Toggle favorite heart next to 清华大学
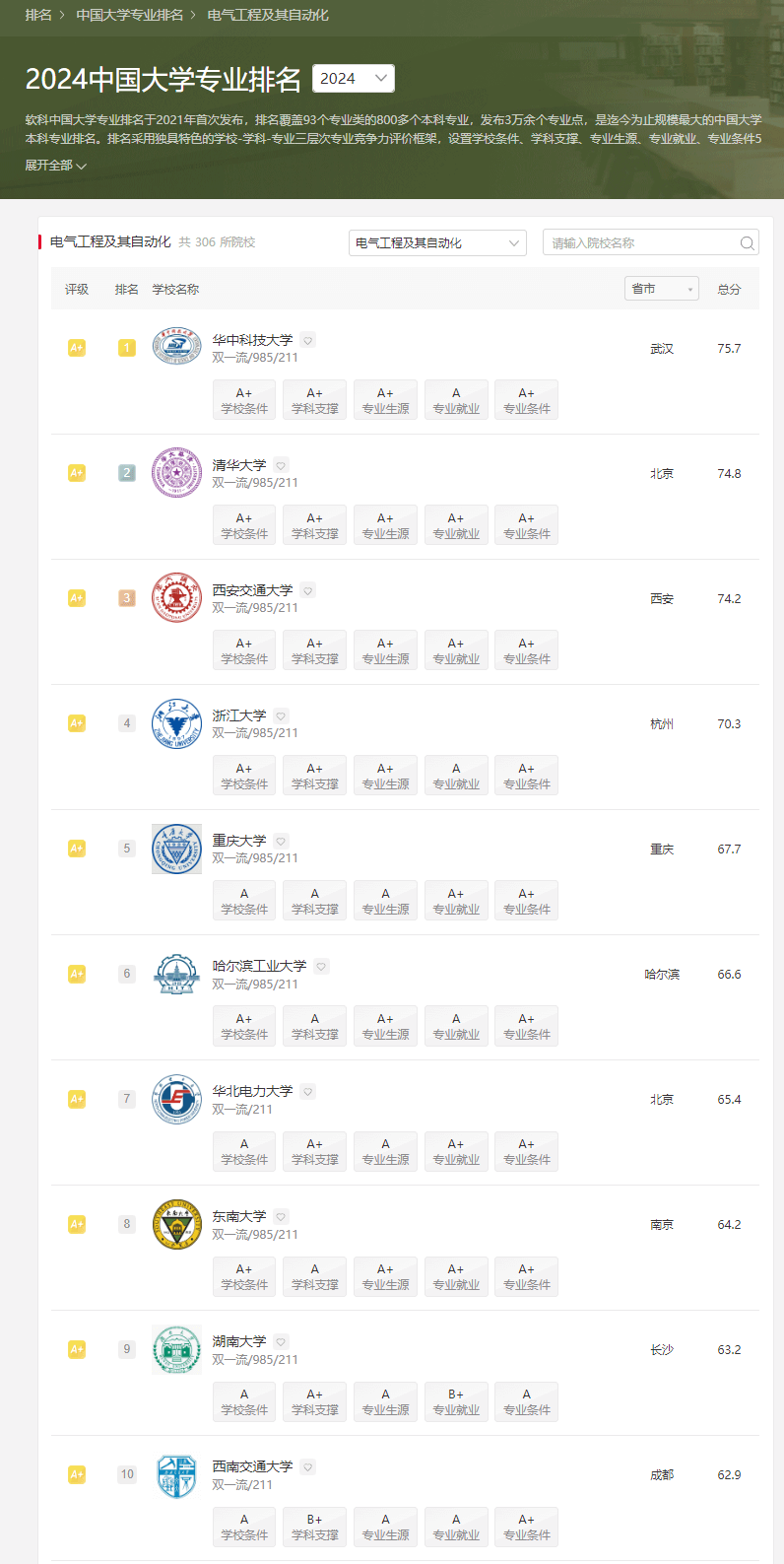This screenshot has width=784, height=1564. tap(281, 465)
